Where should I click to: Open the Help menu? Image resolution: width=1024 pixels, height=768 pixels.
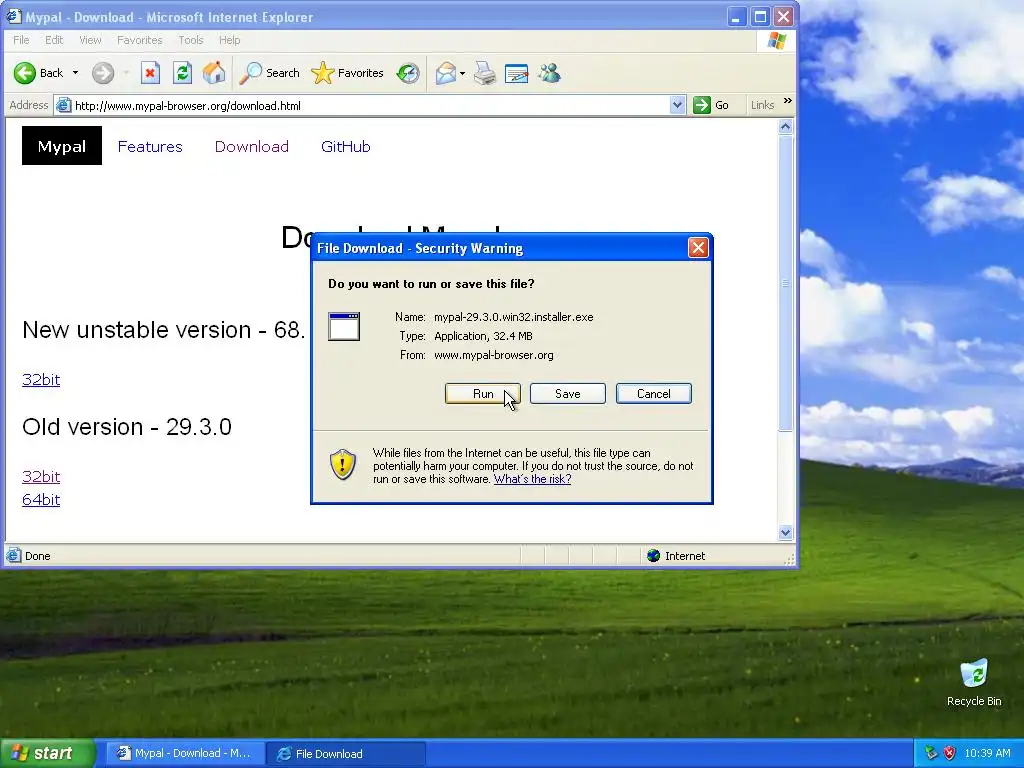[x=229, y=40]
